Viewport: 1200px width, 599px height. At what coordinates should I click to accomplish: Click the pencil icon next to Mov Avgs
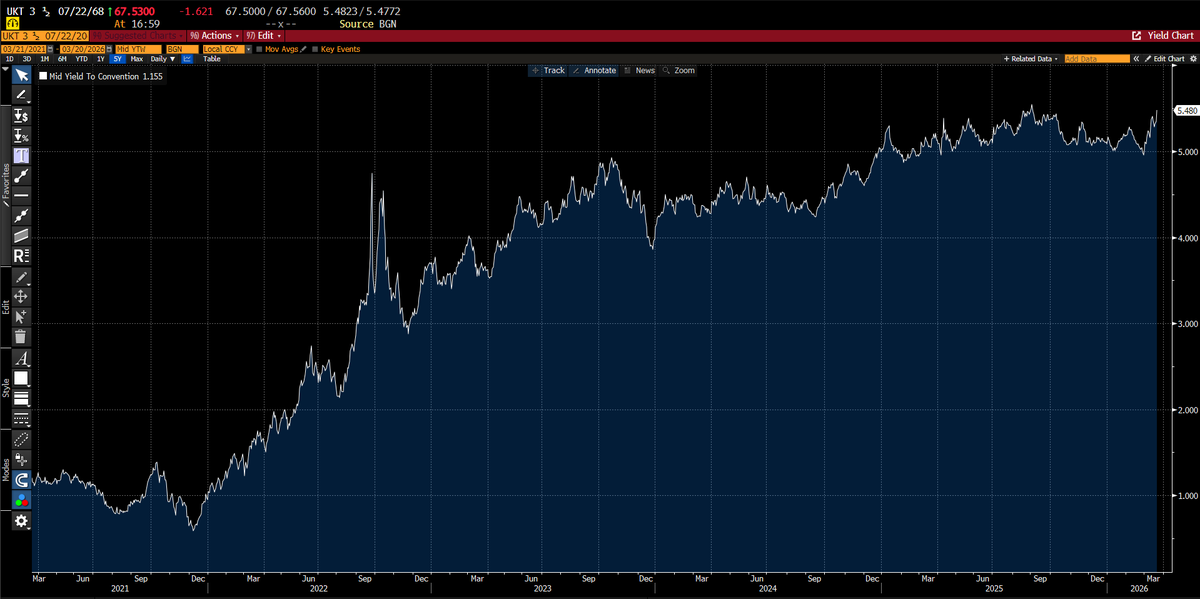pos(303,49)
